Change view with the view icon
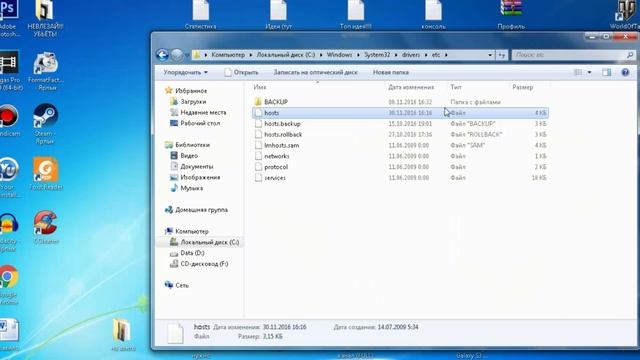Screen dimensions: 640x360 pos(578,72)
